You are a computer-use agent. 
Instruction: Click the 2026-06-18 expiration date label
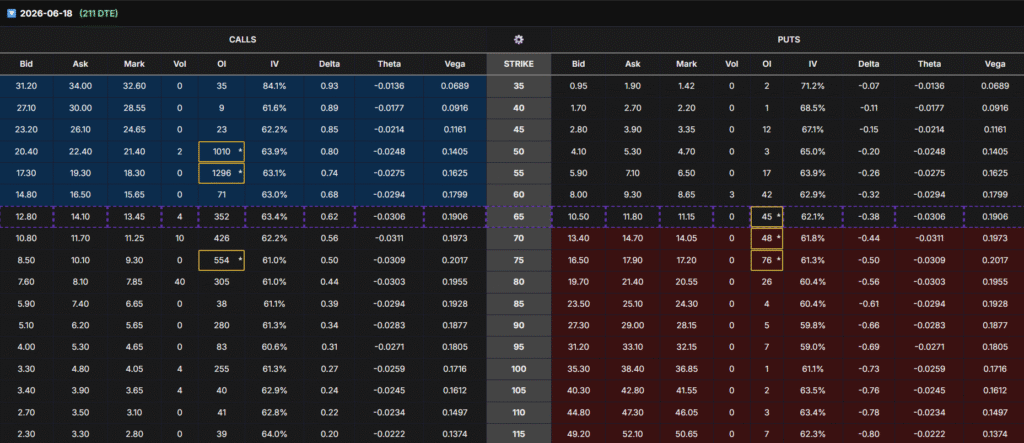tap(51, 13)
